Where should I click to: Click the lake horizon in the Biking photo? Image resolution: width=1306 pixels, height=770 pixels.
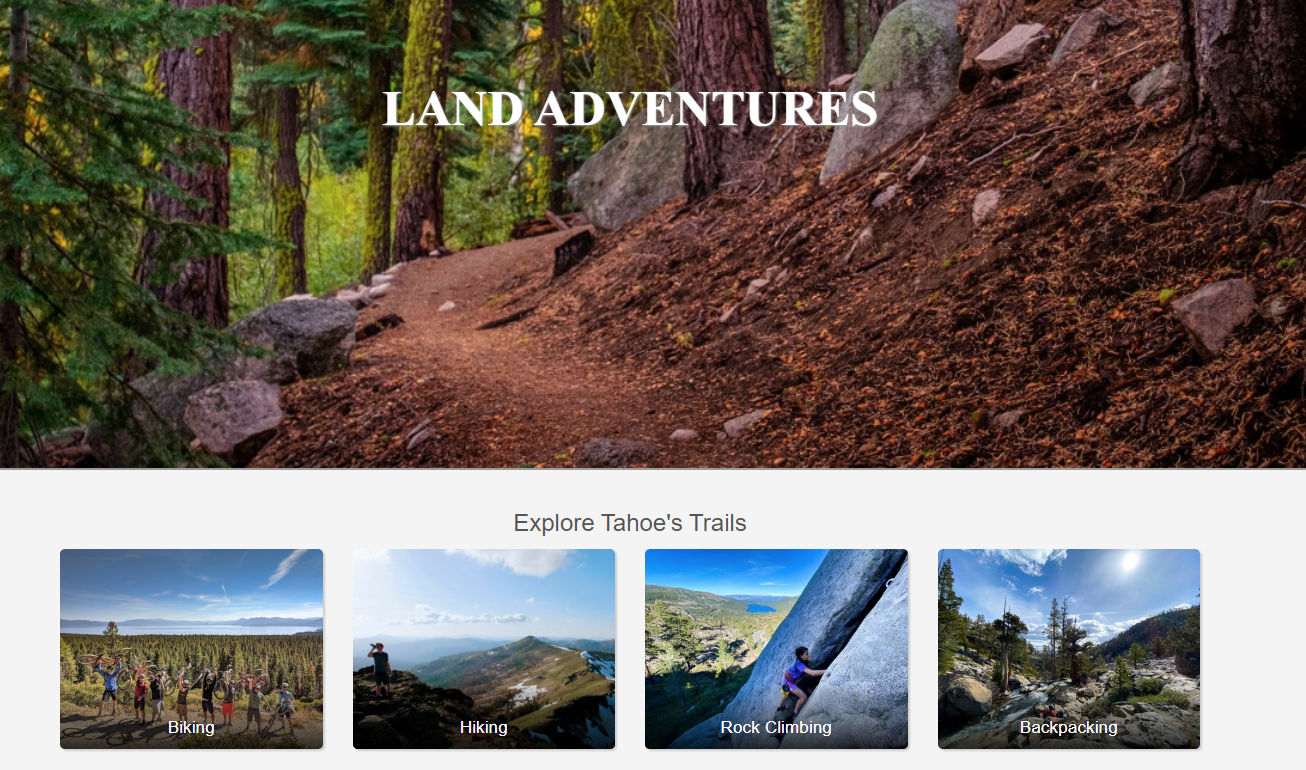(x=191, y=626)
